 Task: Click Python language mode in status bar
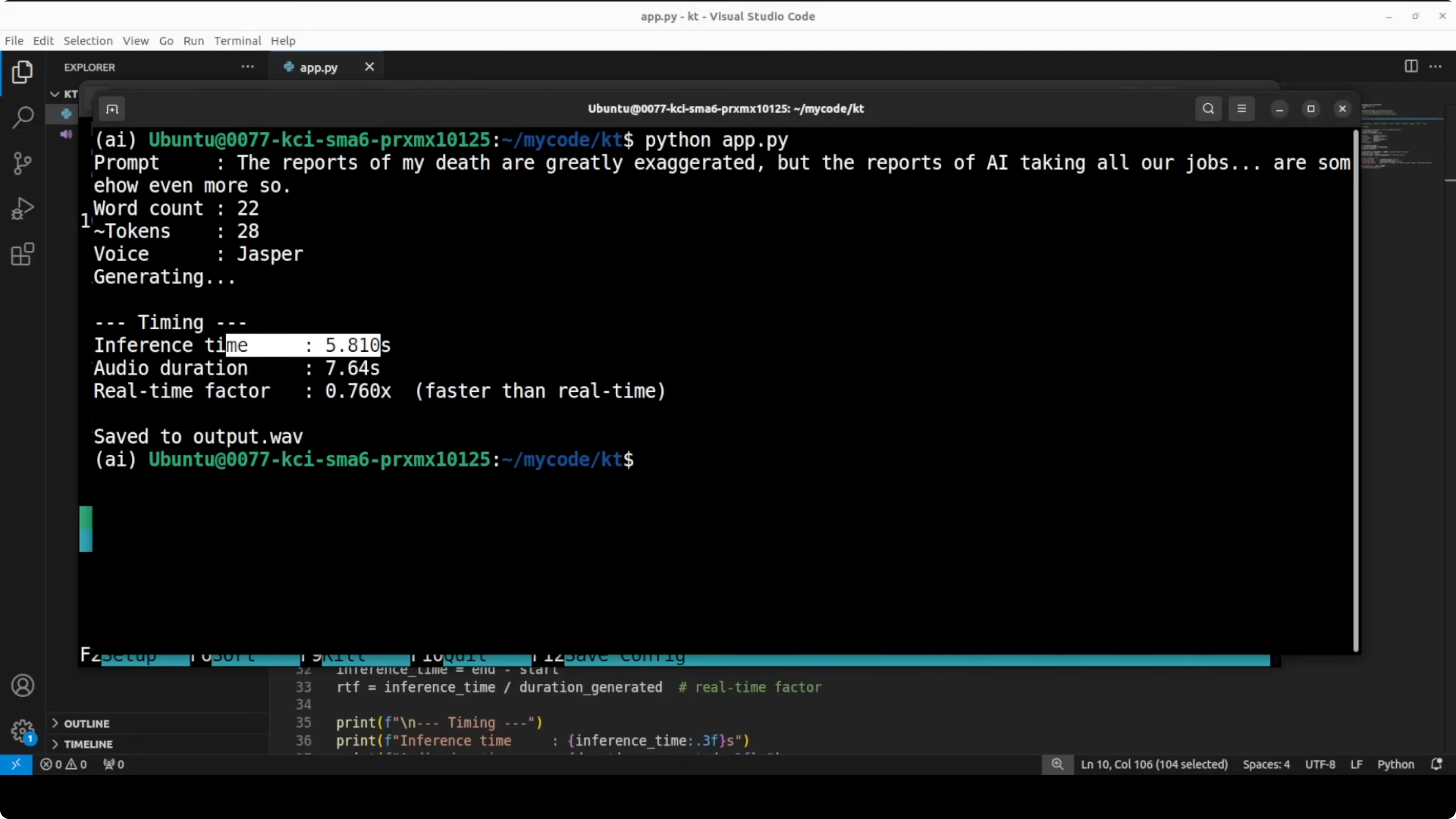pos(1395,764)
